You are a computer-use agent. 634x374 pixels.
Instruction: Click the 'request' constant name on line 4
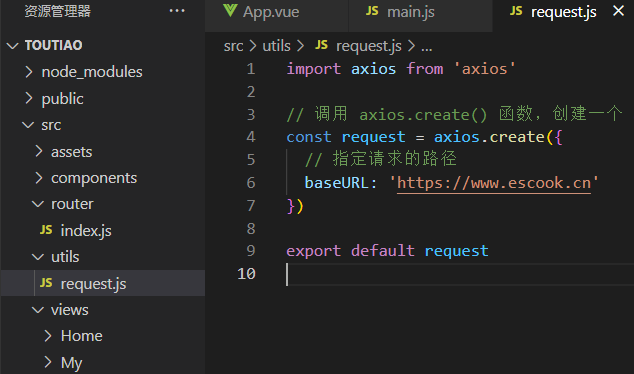(373, 137)
